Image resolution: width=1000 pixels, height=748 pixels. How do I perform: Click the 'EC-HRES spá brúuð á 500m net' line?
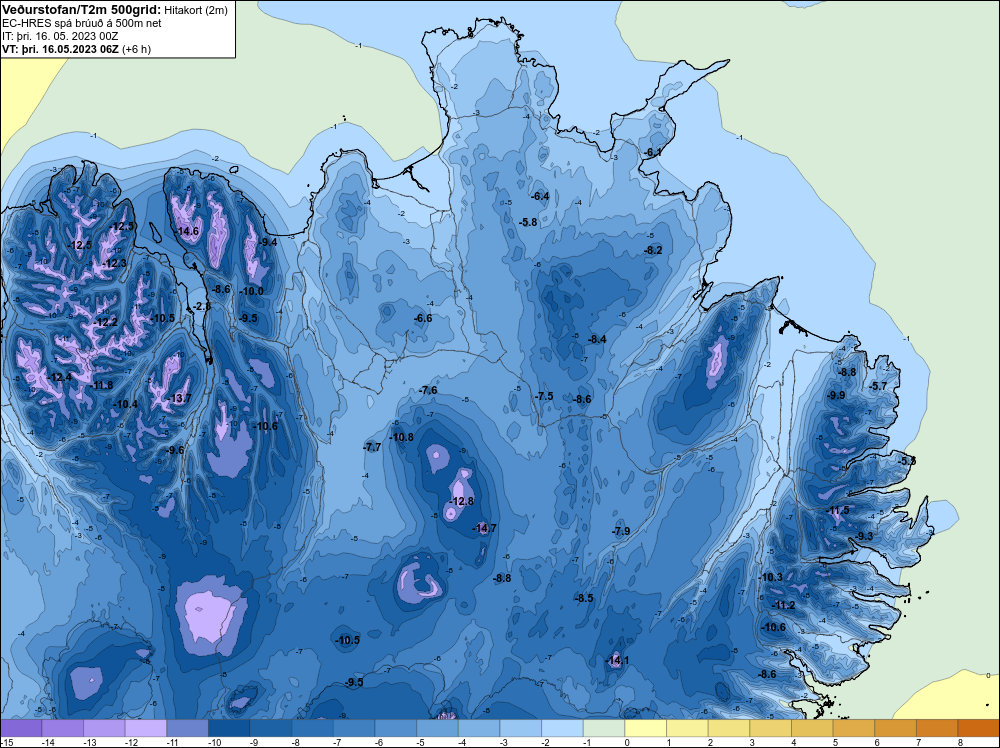coord(82,23)
